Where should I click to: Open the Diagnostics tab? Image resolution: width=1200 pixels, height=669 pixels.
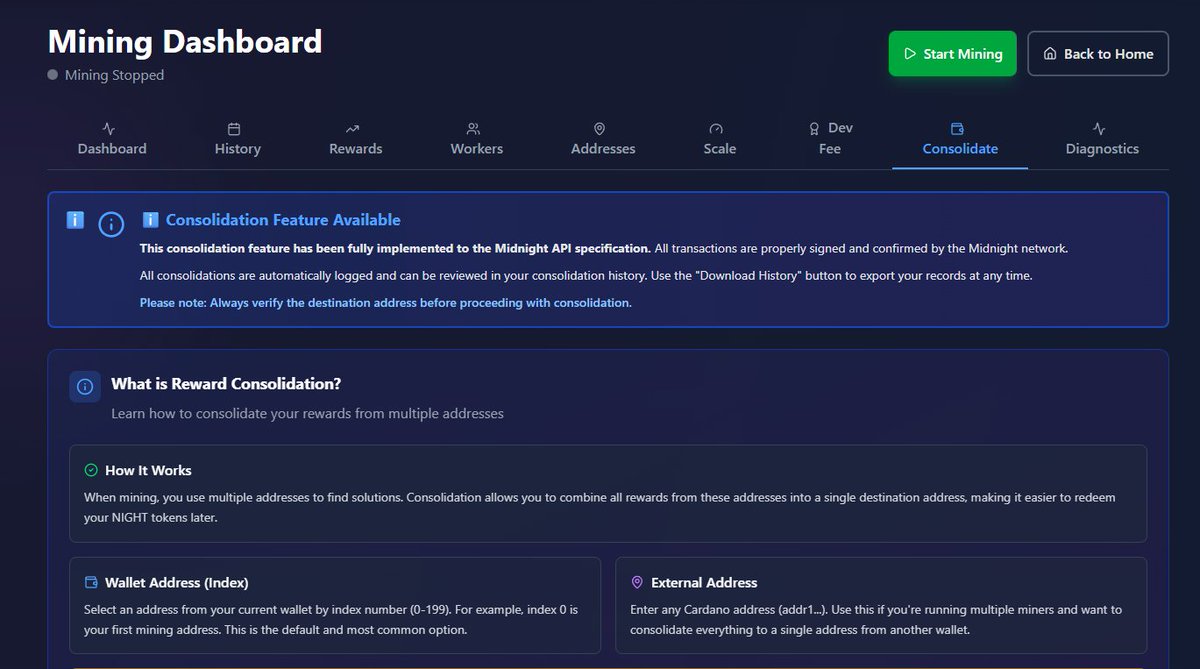coord(1102,139)
